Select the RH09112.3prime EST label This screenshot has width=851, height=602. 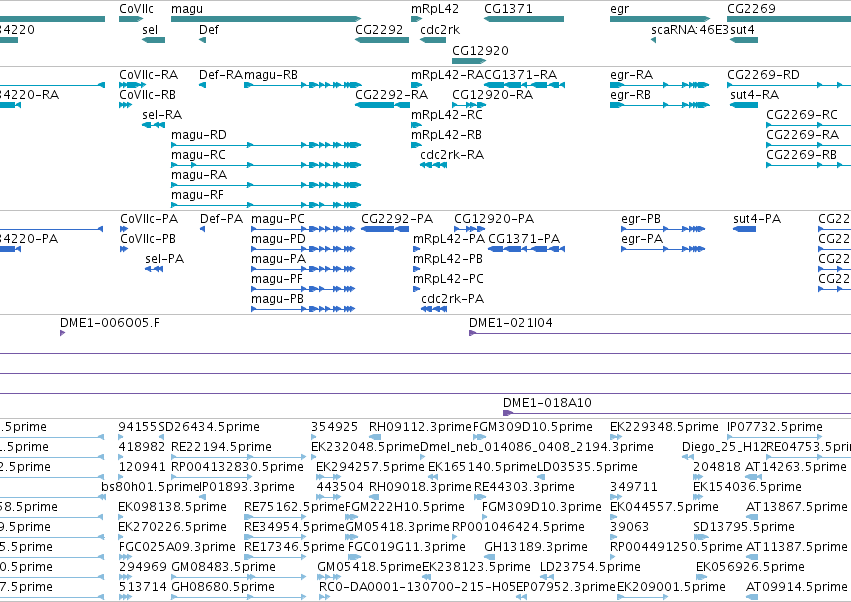coord(421,427)
